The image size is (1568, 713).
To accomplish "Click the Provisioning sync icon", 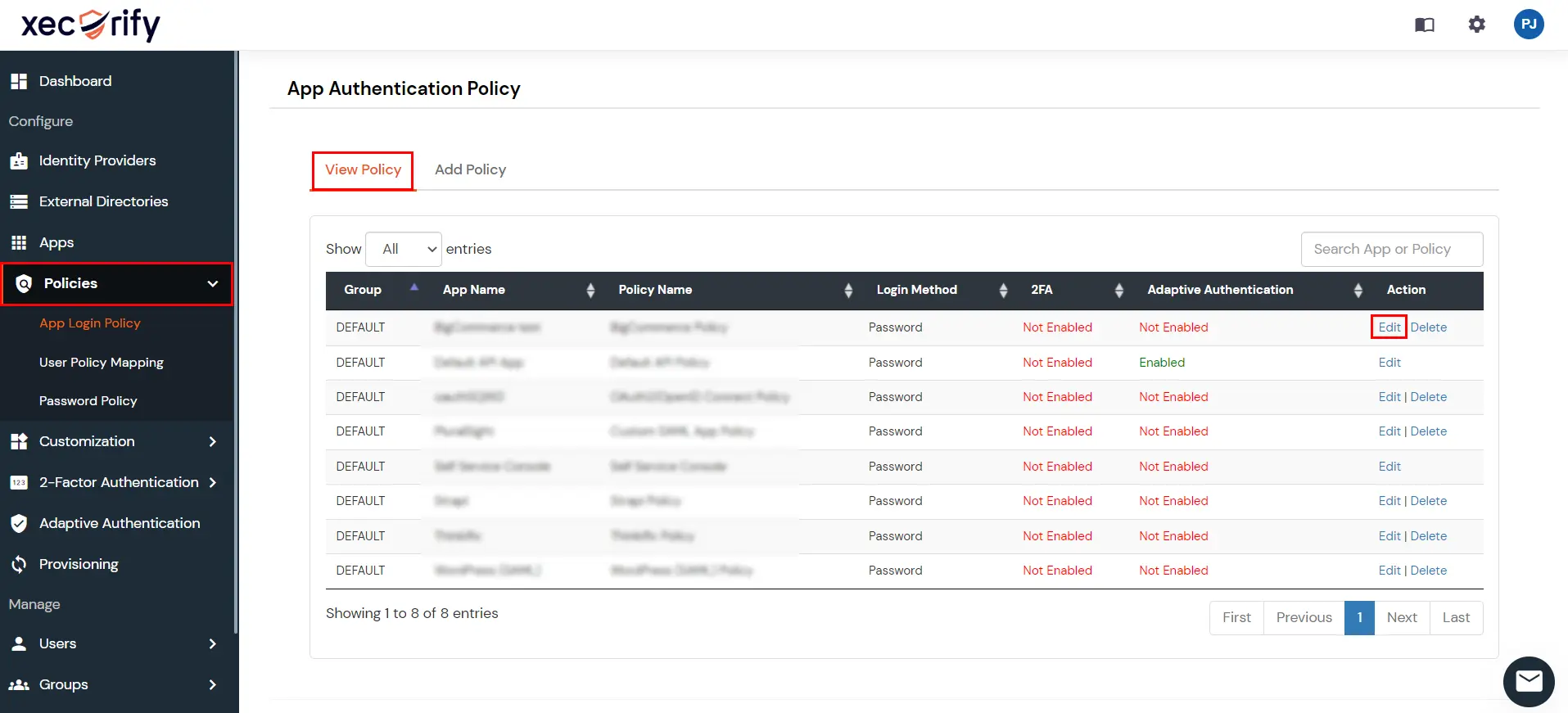I will click(x=19, y=564).
